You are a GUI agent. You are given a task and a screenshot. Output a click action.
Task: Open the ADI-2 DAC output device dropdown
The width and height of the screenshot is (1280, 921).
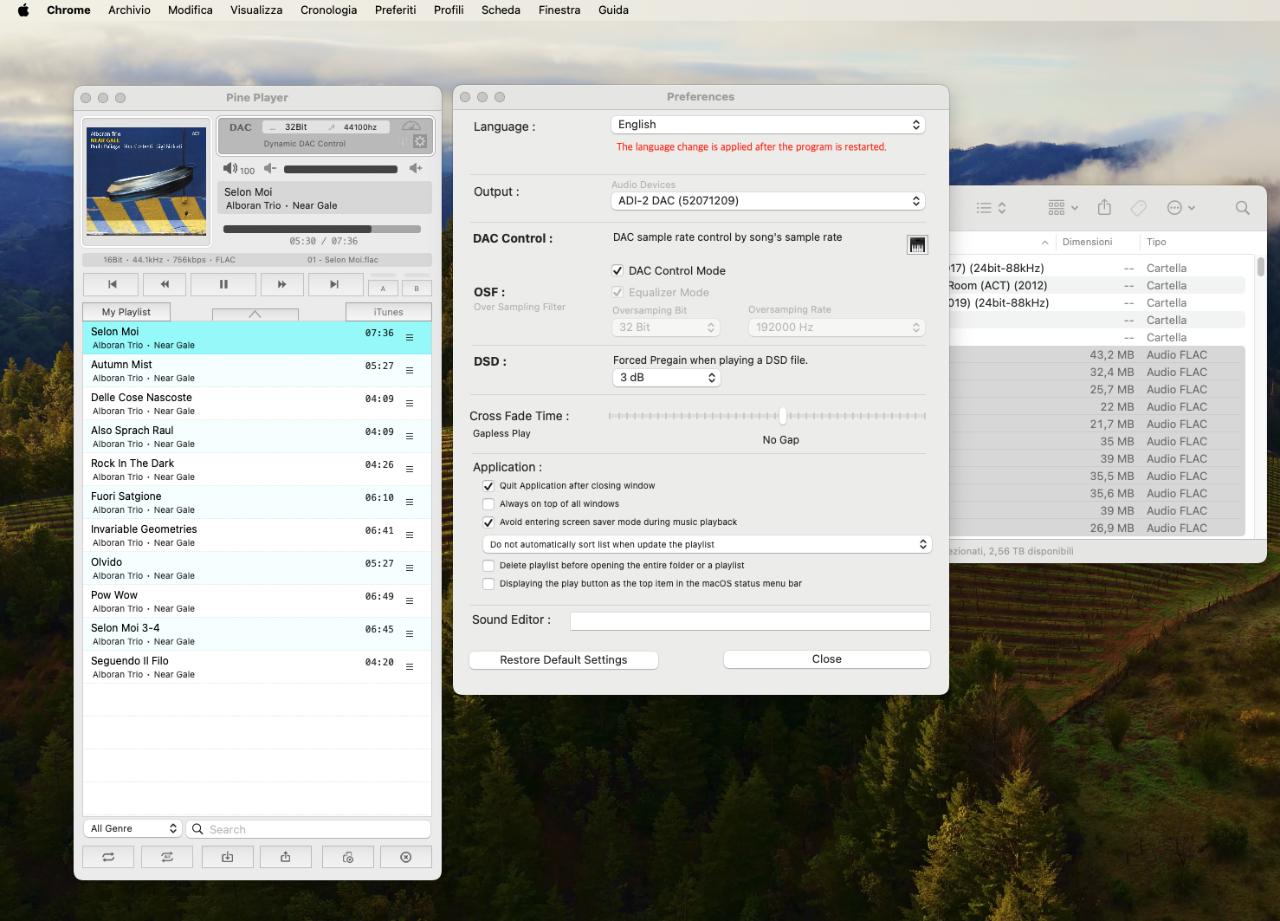tap(768, 201)
